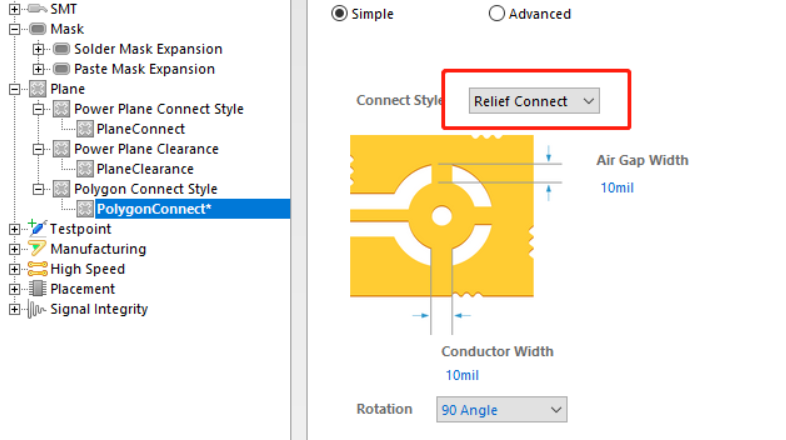Select the PlaneConnect rule item
The height and width of the screenshot is (440, 786).
140,129
